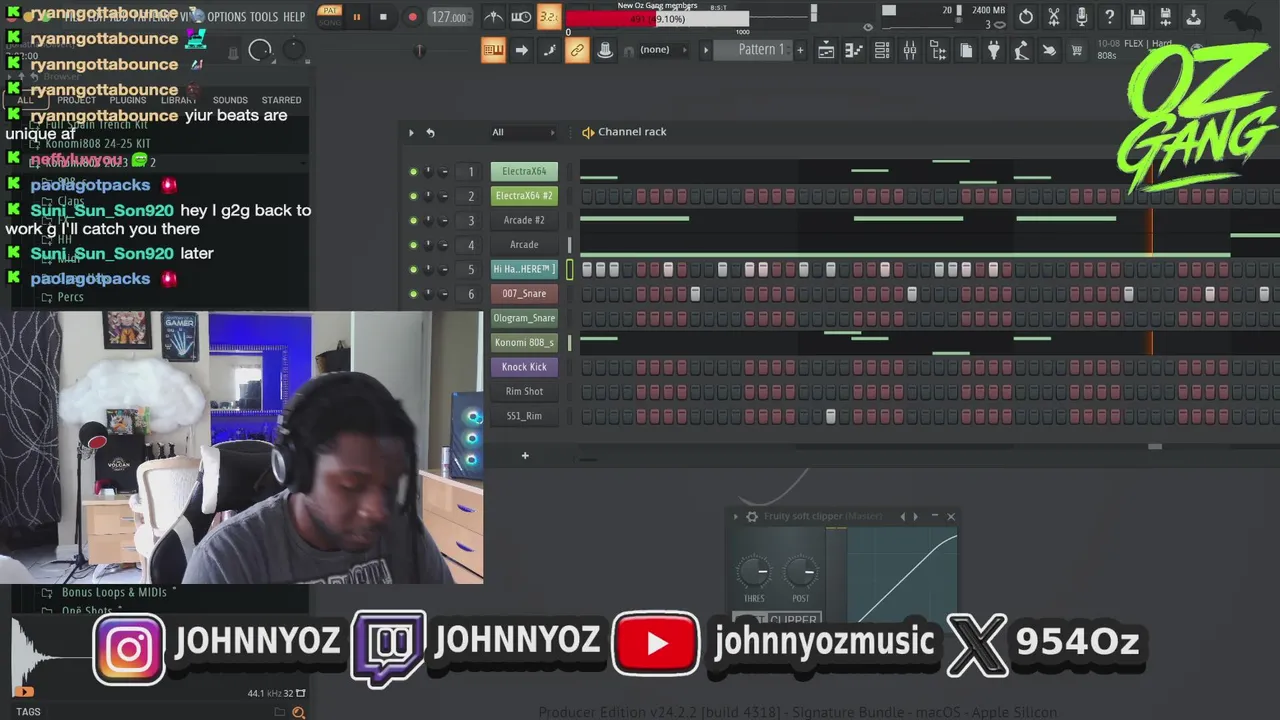Toggle the Channel rack view icon
The image size is (1280, 720).
click(x=882, y=50)
